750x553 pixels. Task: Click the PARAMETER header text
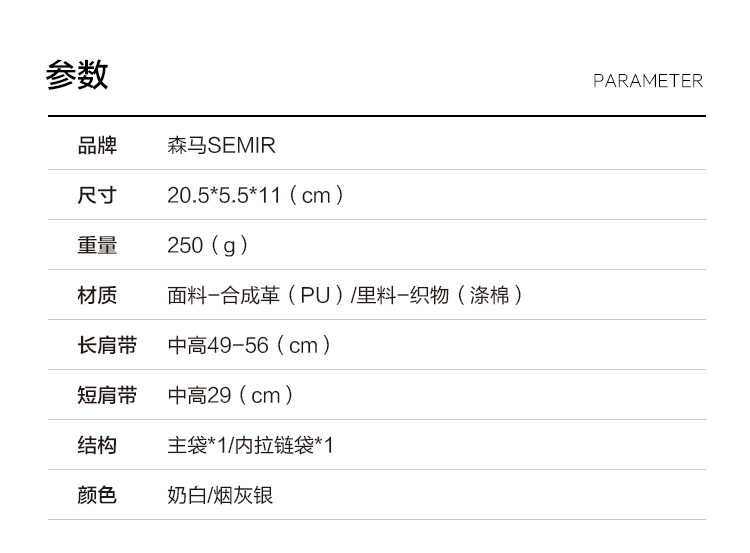point(647,81)
